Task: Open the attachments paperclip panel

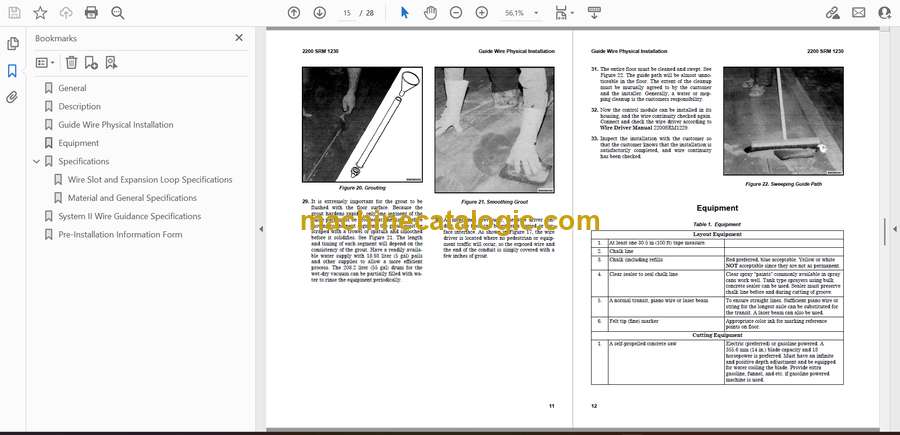Action: 12,97
